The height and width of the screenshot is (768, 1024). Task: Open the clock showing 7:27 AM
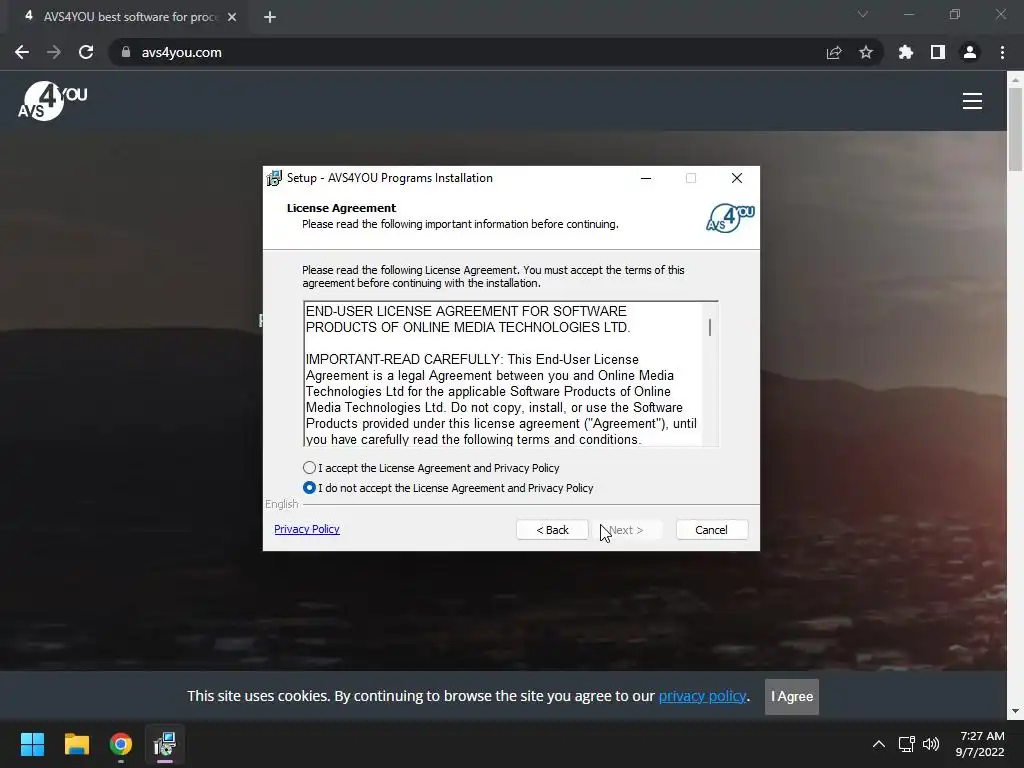point(980,744)
